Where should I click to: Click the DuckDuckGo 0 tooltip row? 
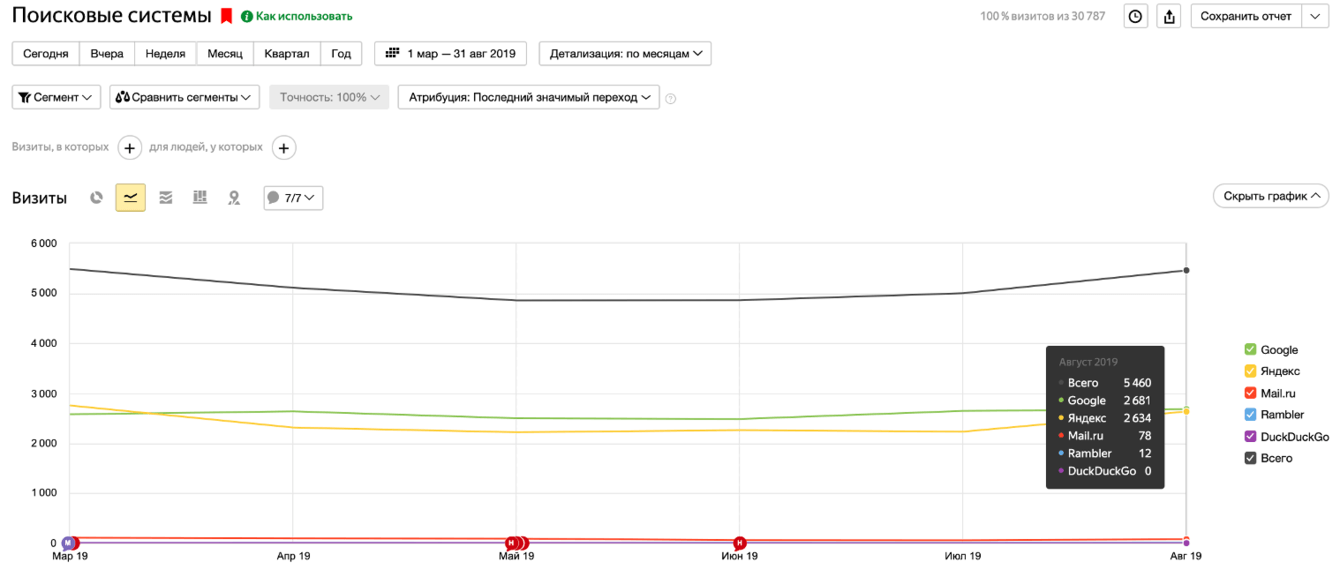tap(1105, 471)
